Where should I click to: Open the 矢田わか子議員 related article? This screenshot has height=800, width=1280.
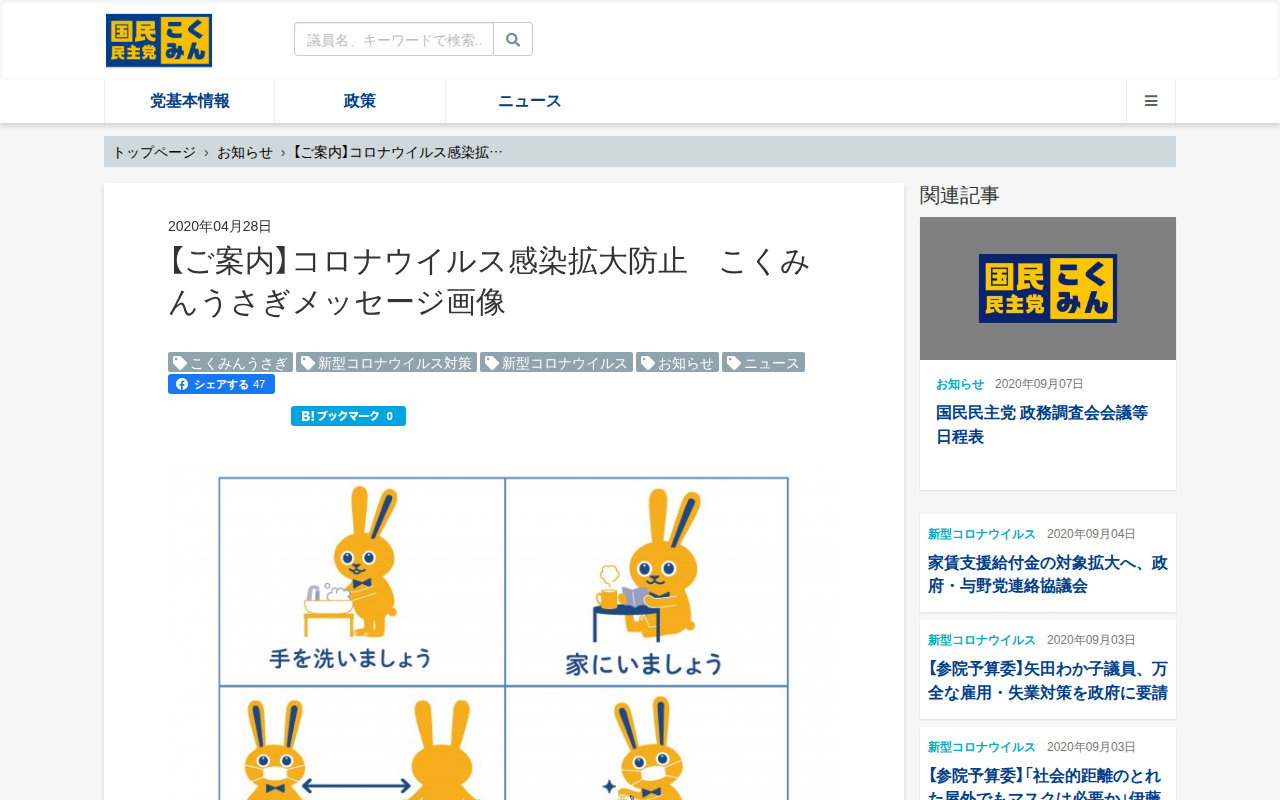coord(1048,681)
